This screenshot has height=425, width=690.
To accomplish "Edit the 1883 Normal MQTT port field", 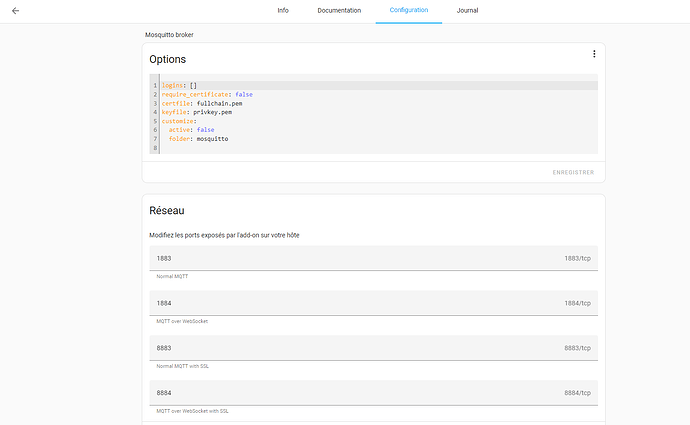I will (x=374, y=258).
